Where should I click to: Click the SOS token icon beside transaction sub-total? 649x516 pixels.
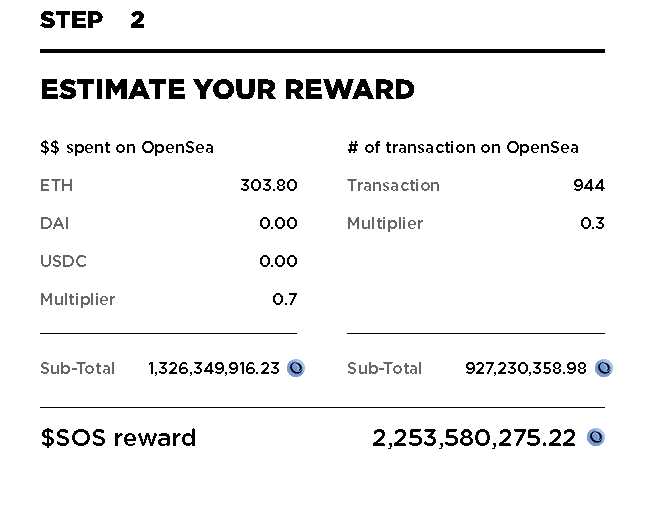click(603, 368)
